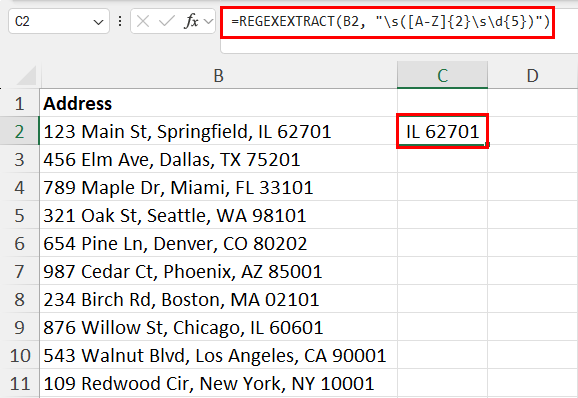The width and height of the screenshot is (578, 398).
Task: Select cell with 987 Cedar Ct, Phoenix address
Action: 219,271
